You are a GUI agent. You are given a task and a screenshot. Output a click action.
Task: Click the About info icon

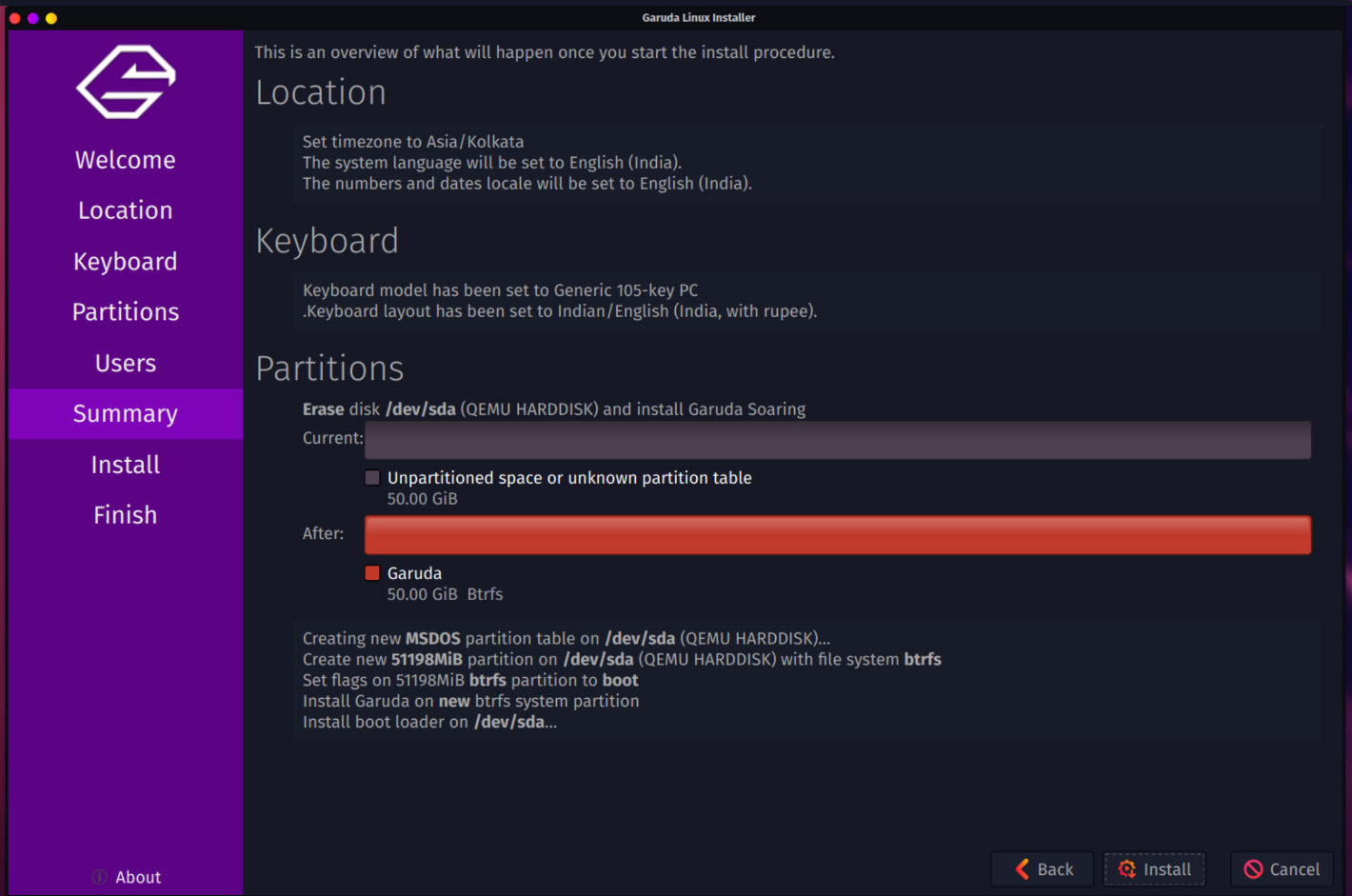(x=98, y=877)
